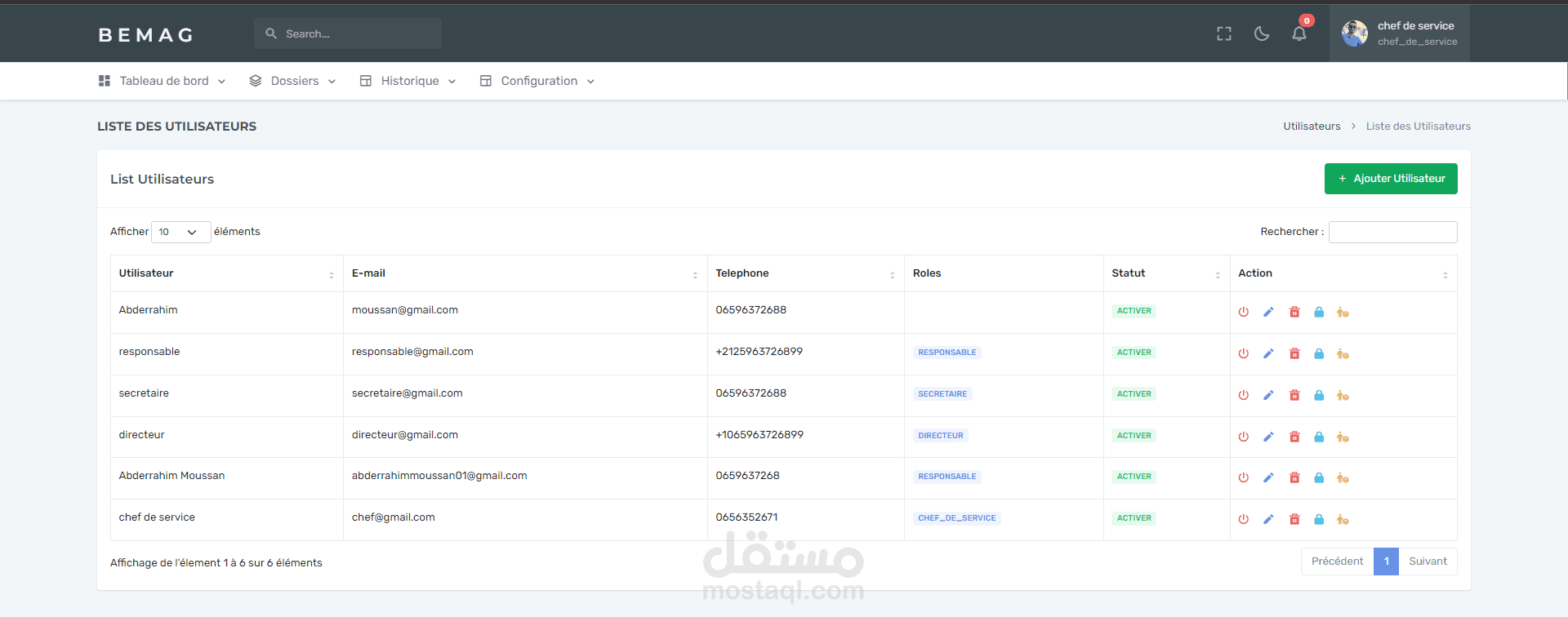1568x617 pixels.
Task: Click the CHEF_DE_SERVICE role badge
Action: 956,518
